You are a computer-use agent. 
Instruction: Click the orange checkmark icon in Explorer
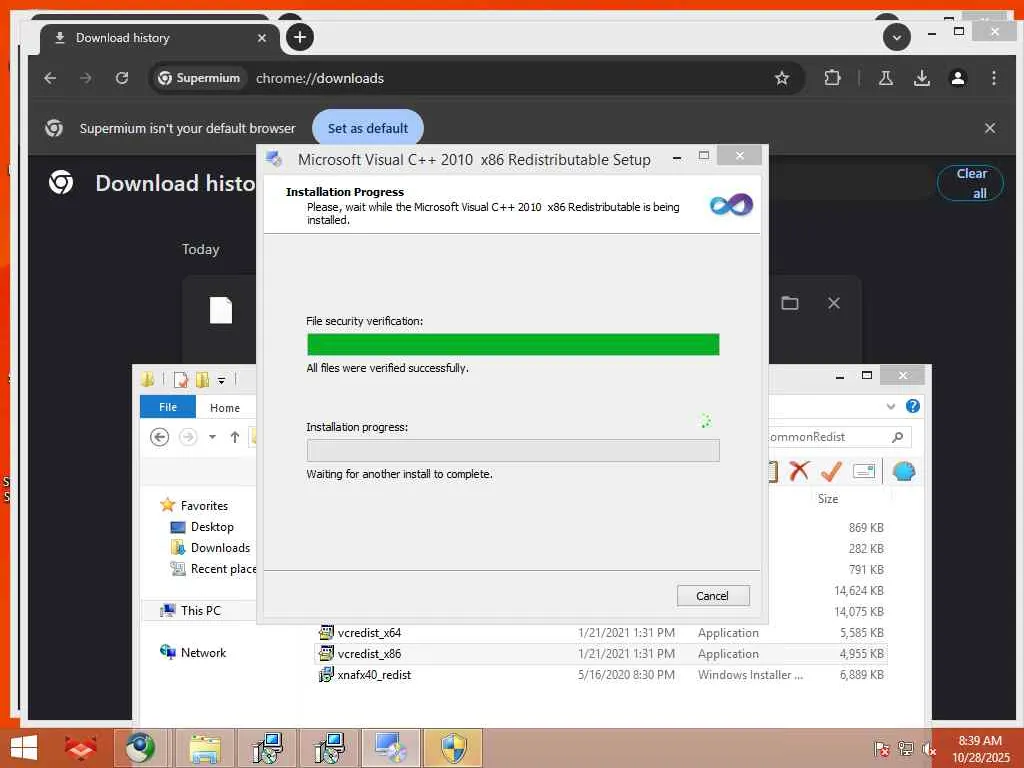click(831, 471)
